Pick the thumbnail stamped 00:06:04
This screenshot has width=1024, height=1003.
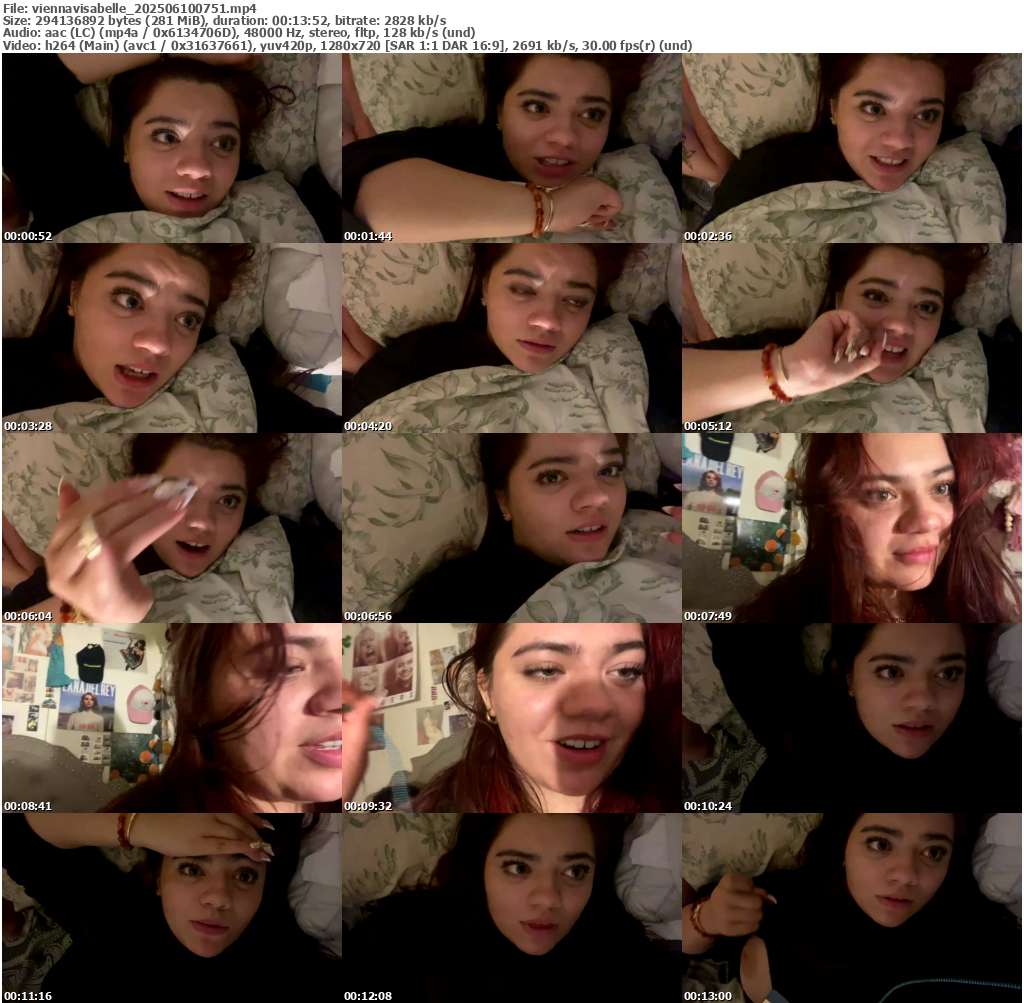coord(172,528)
